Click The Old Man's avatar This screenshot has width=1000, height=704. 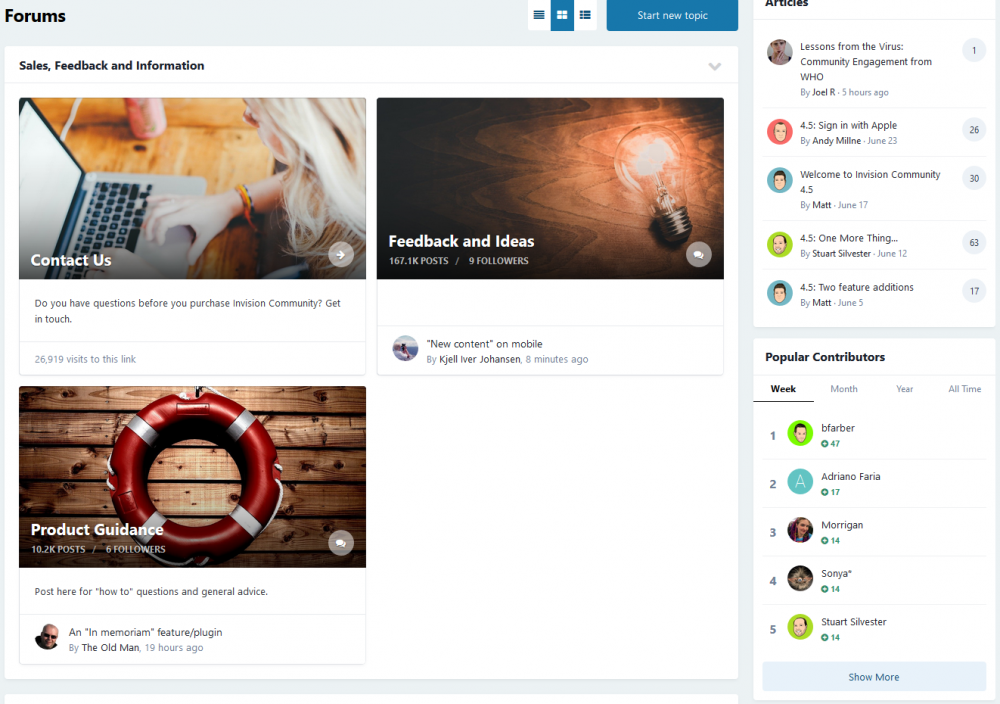click(x=47, y=638)
